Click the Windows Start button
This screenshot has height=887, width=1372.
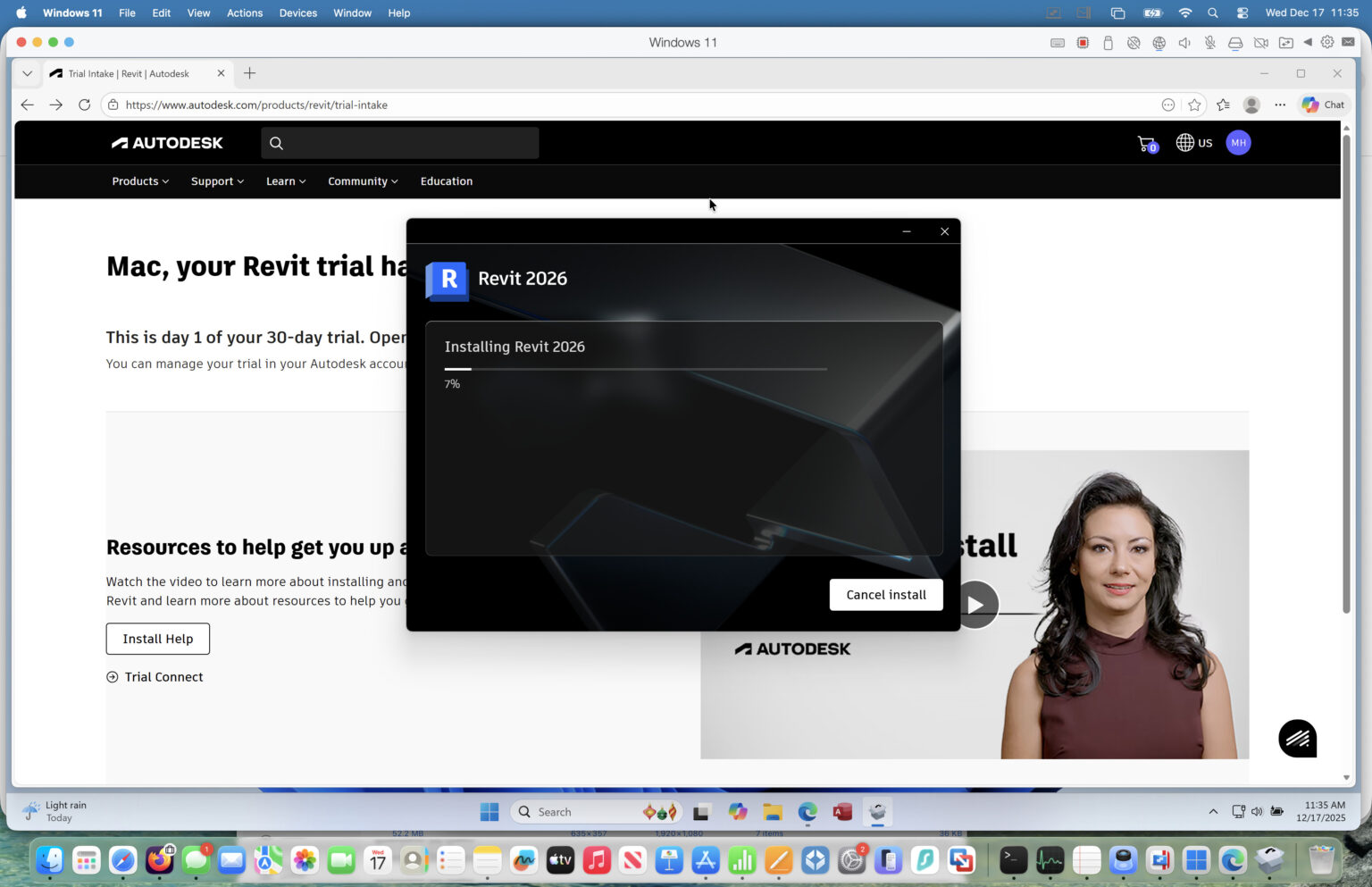tap(489, 812)
